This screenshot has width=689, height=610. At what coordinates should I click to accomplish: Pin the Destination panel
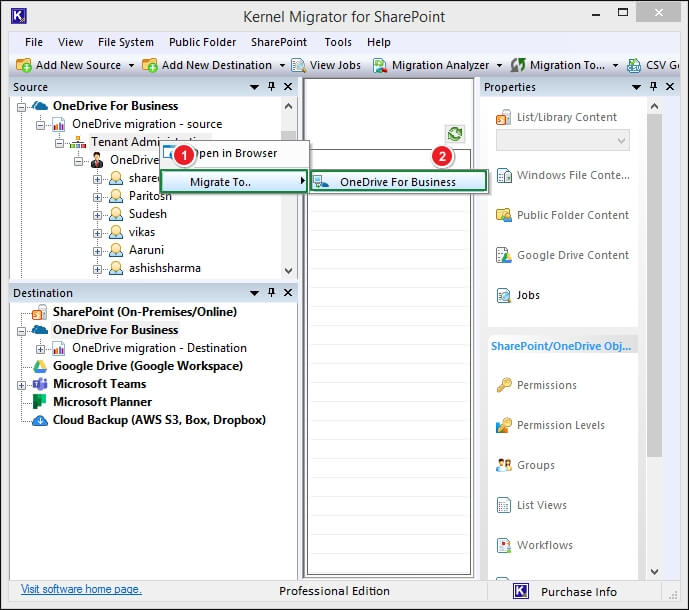(x=272, y=292)
